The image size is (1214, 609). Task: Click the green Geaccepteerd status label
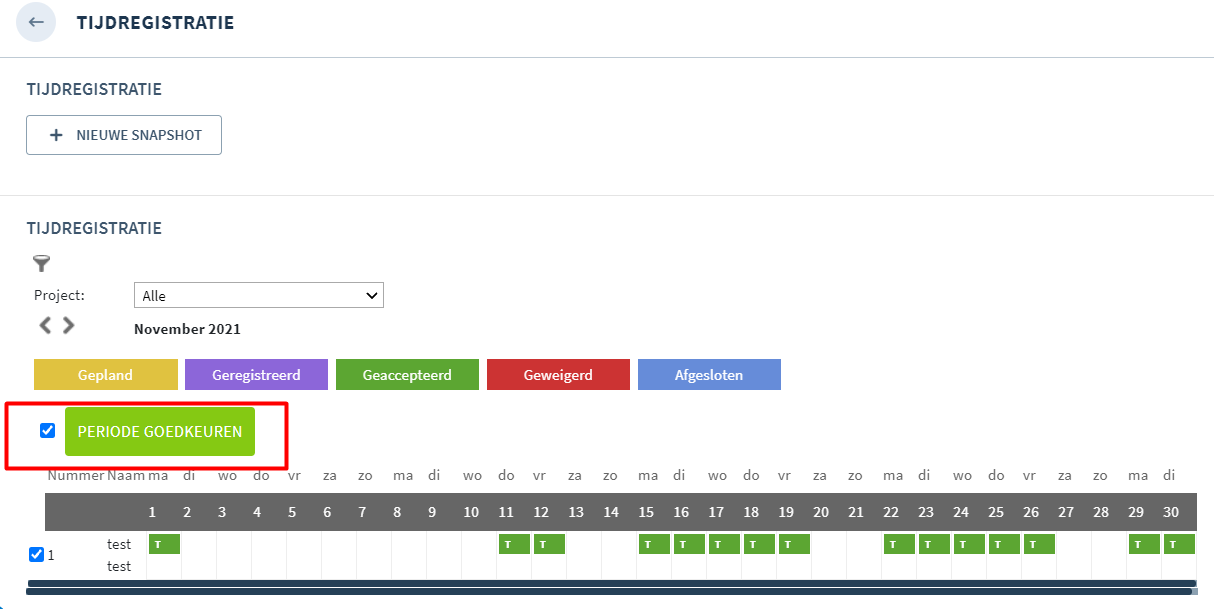point(407,375)
